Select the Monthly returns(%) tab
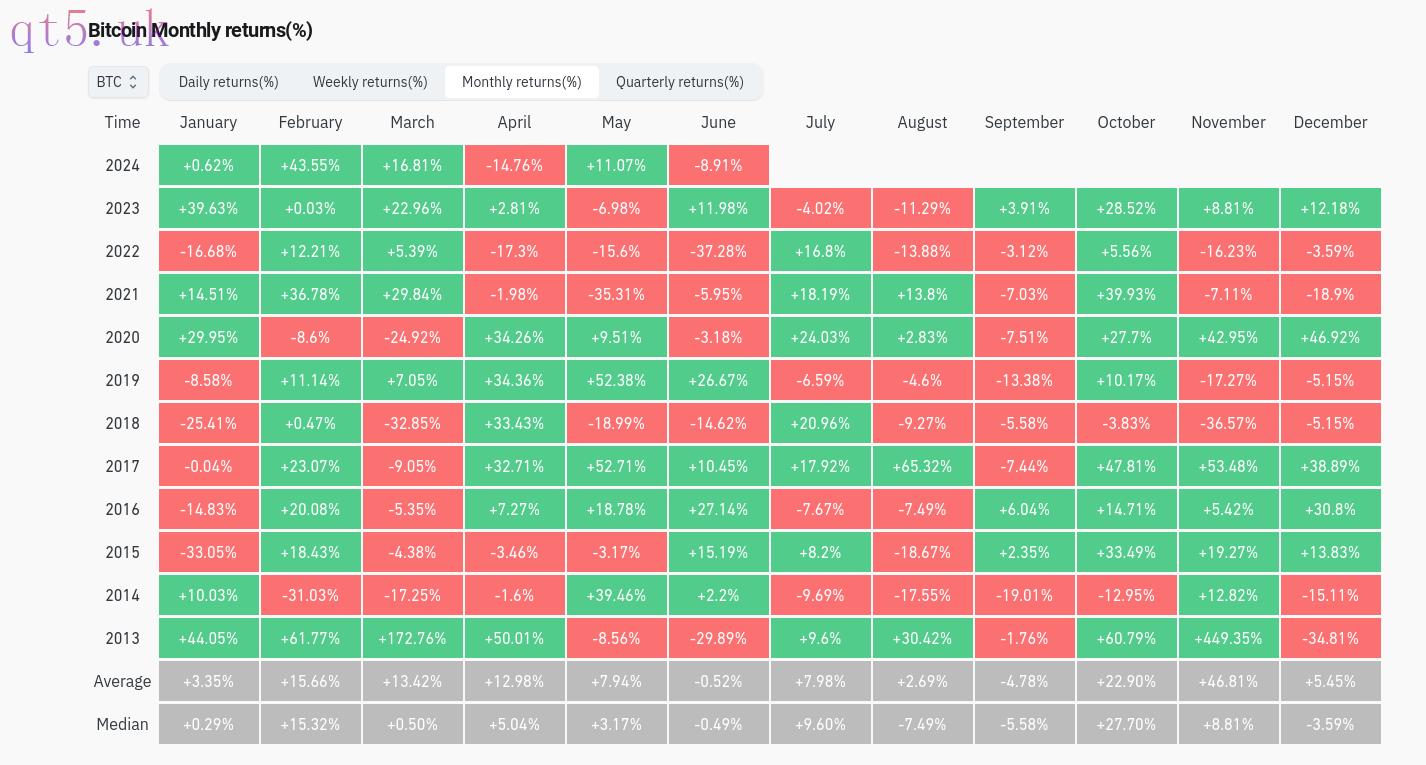The height and width of the screenshot is (765, 1426). point(522,82)
